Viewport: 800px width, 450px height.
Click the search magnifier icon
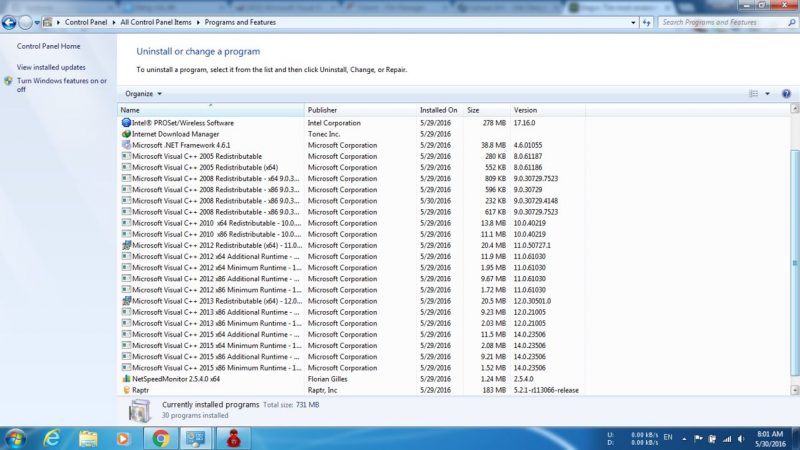click(791, 22)
